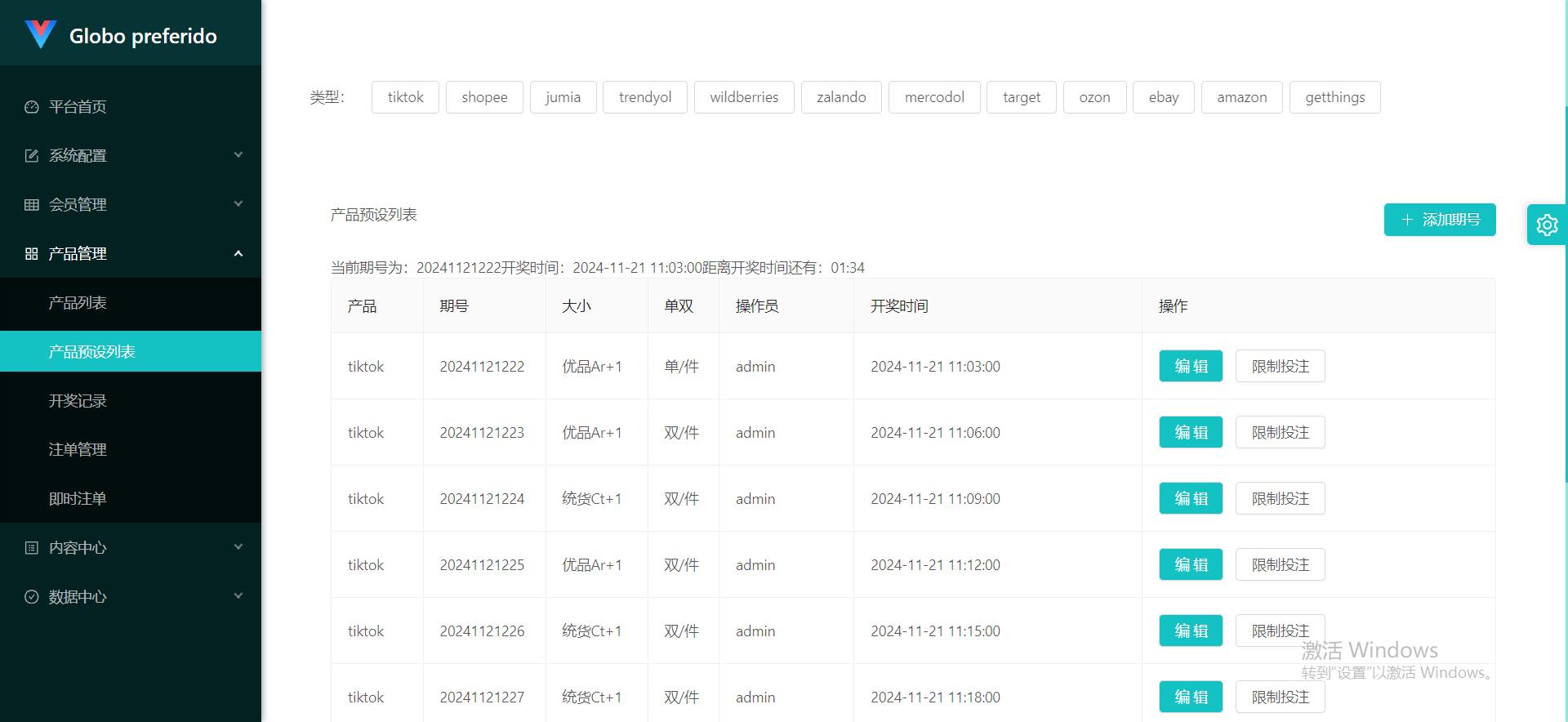Viewport: 1568px width, 722px height.
Task: Click 限制投注 for period 20241121222
Action: 1281,366
